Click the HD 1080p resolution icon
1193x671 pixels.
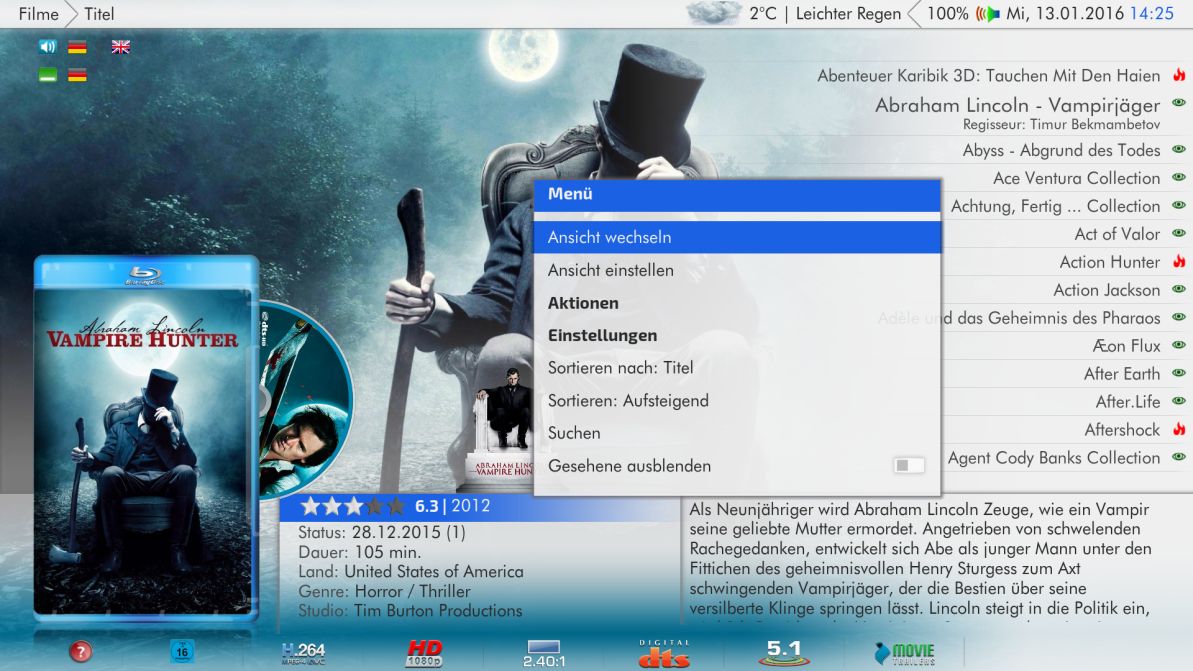pyautogui.click(x=424, y=653)
